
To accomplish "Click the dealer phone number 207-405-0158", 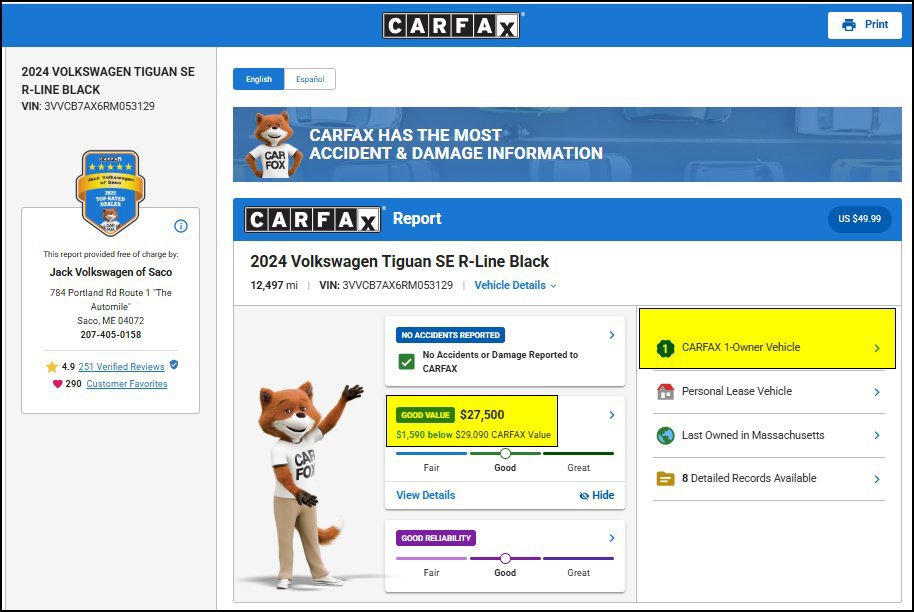I will pos(111,335).
